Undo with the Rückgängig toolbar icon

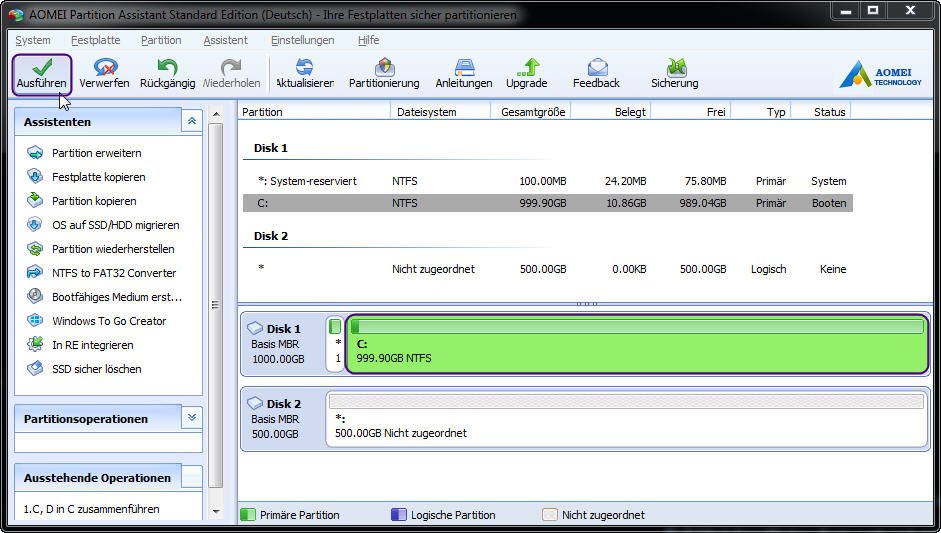(x=167, y=67)
